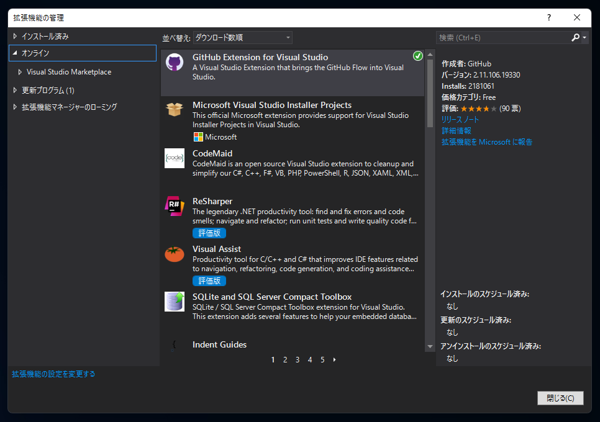600x422 pixels.
Task: Open the help question mark button
Action: [x=549, y=17]
